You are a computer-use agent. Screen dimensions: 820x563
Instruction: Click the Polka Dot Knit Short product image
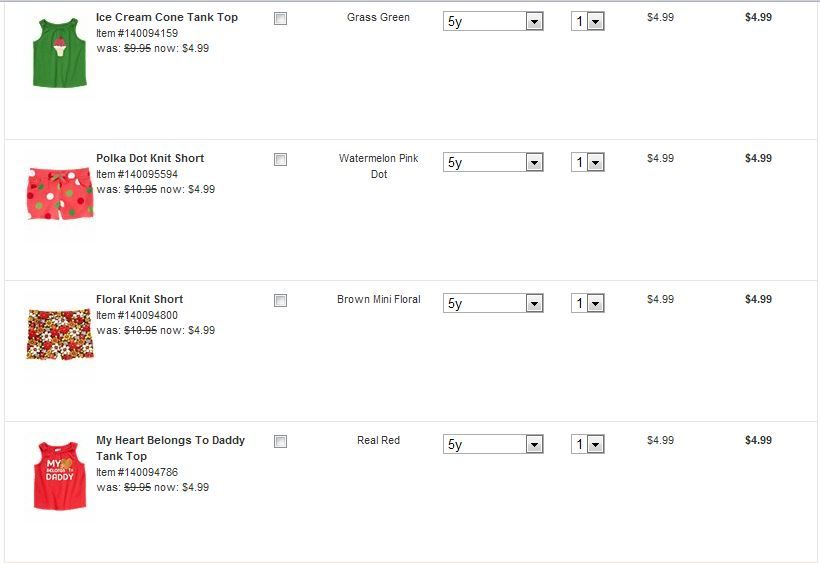click(59, 192)
